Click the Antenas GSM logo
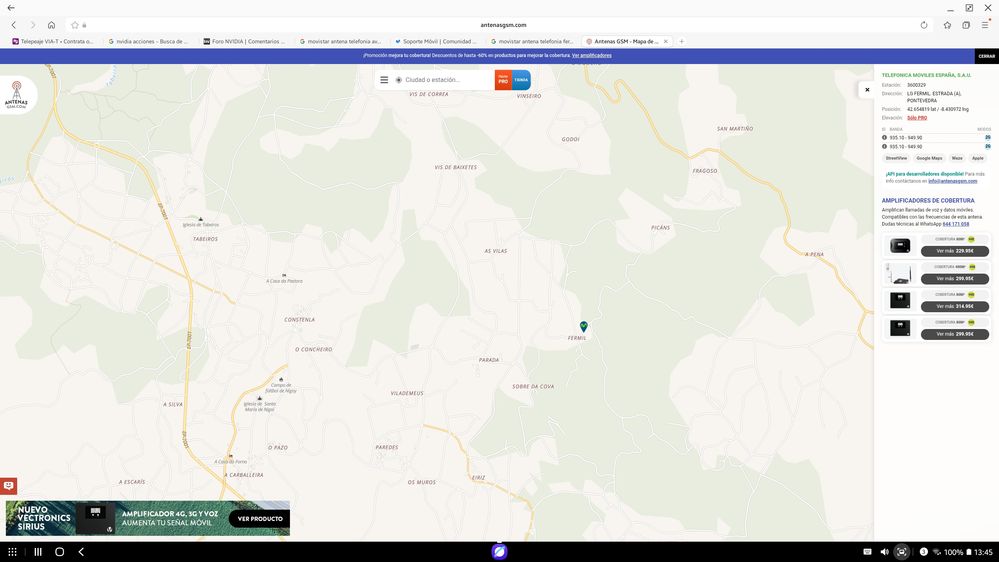 17,94
